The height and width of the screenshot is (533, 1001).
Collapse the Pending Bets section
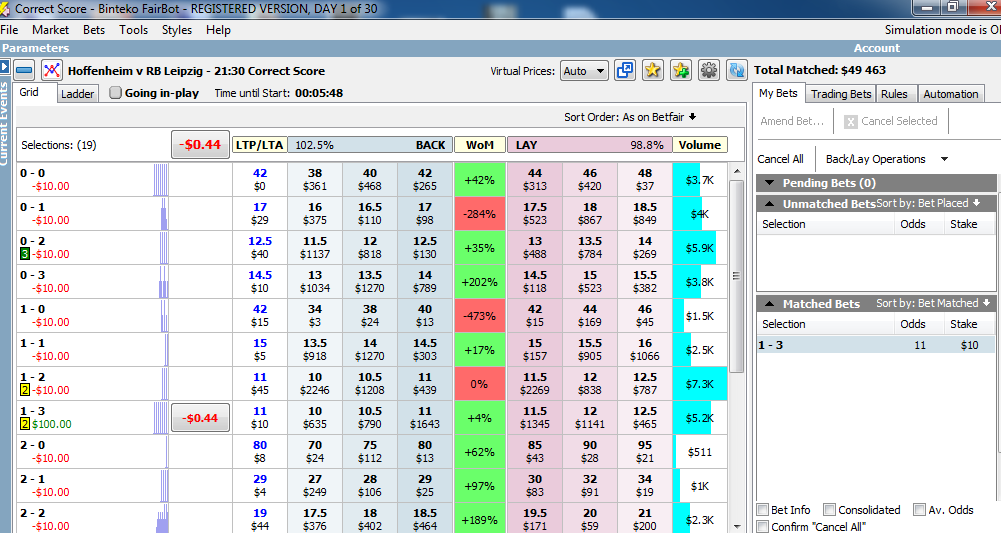point(770,183)
